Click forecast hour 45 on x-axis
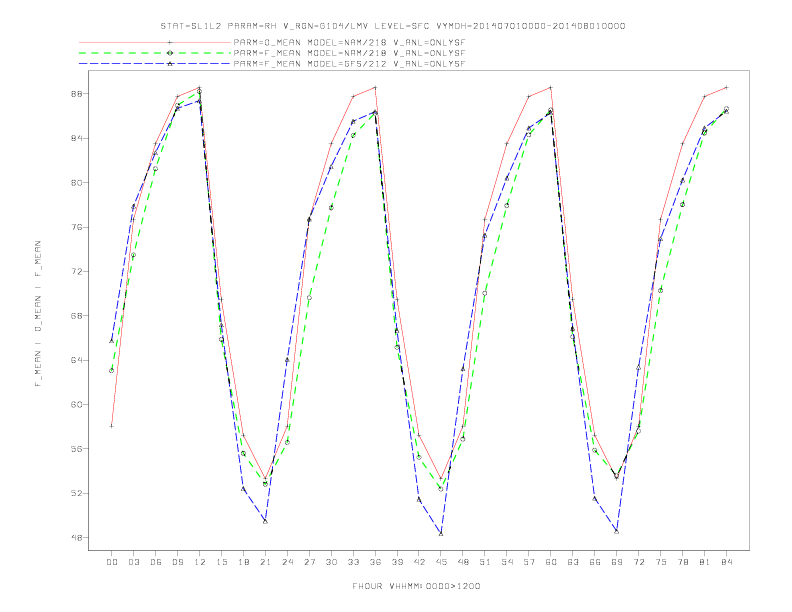The height and width of the screenshot is (612, 792). [x=441, y=562]
